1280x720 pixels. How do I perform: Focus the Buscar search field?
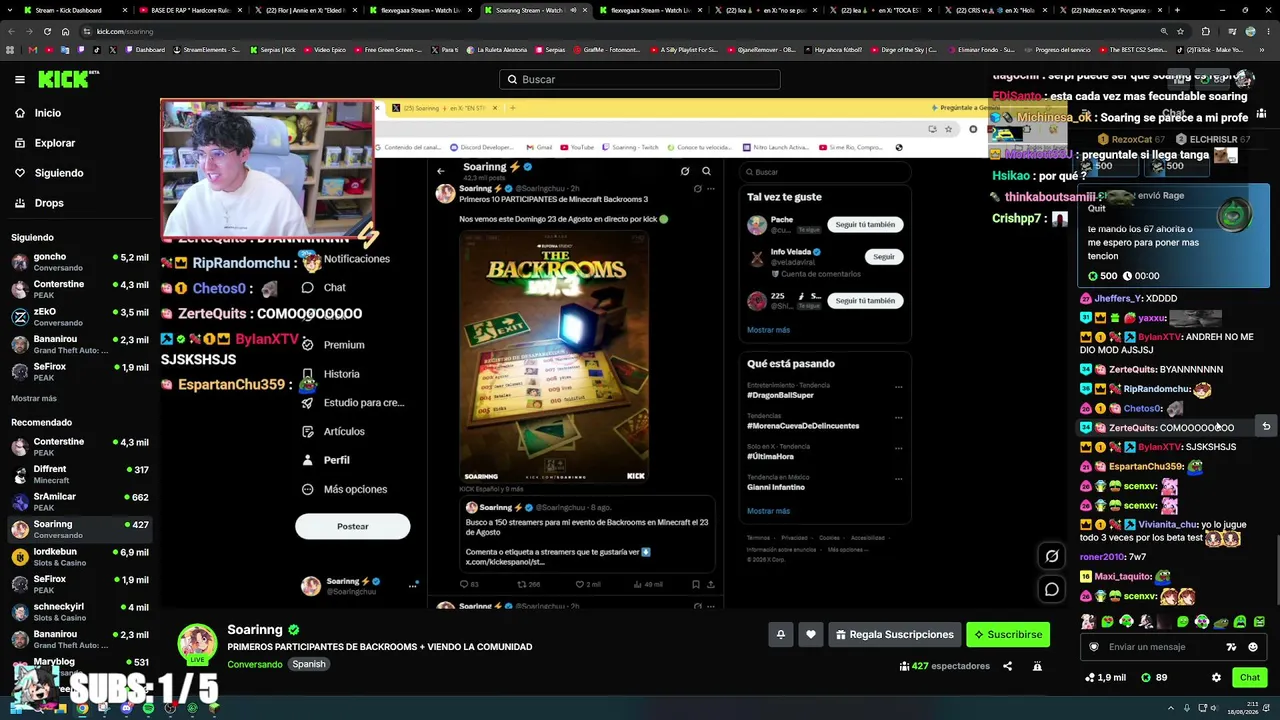pyautogui.click(x=640, y=79)
